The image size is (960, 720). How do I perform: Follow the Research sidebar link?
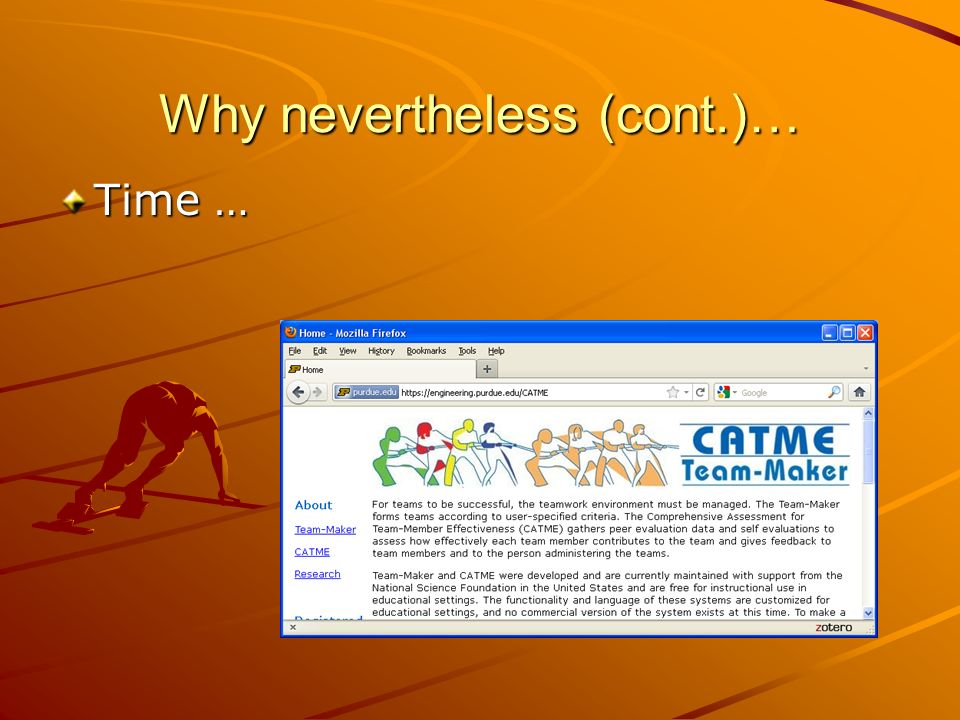317,574
